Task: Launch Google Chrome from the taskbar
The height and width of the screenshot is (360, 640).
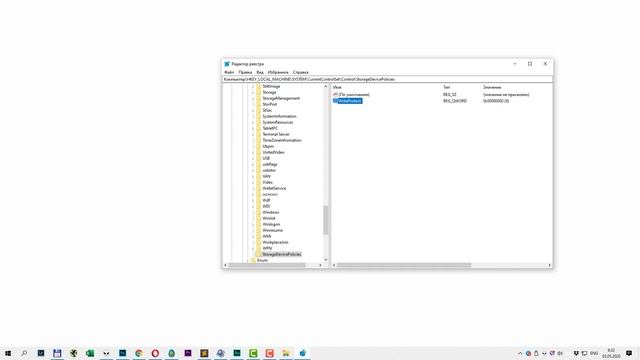Action: pos(139,353)
